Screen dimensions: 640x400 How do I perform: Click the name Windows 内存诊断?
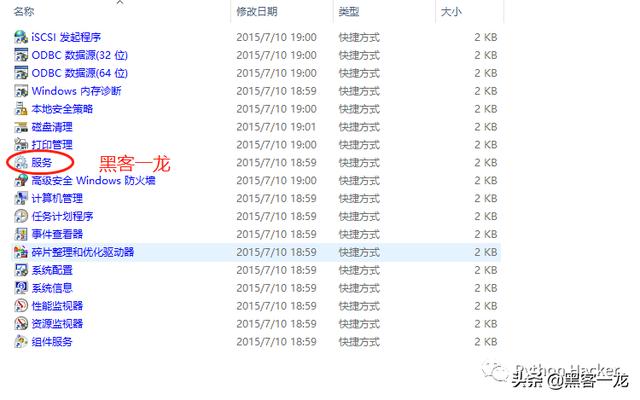(x=76, y=91)
